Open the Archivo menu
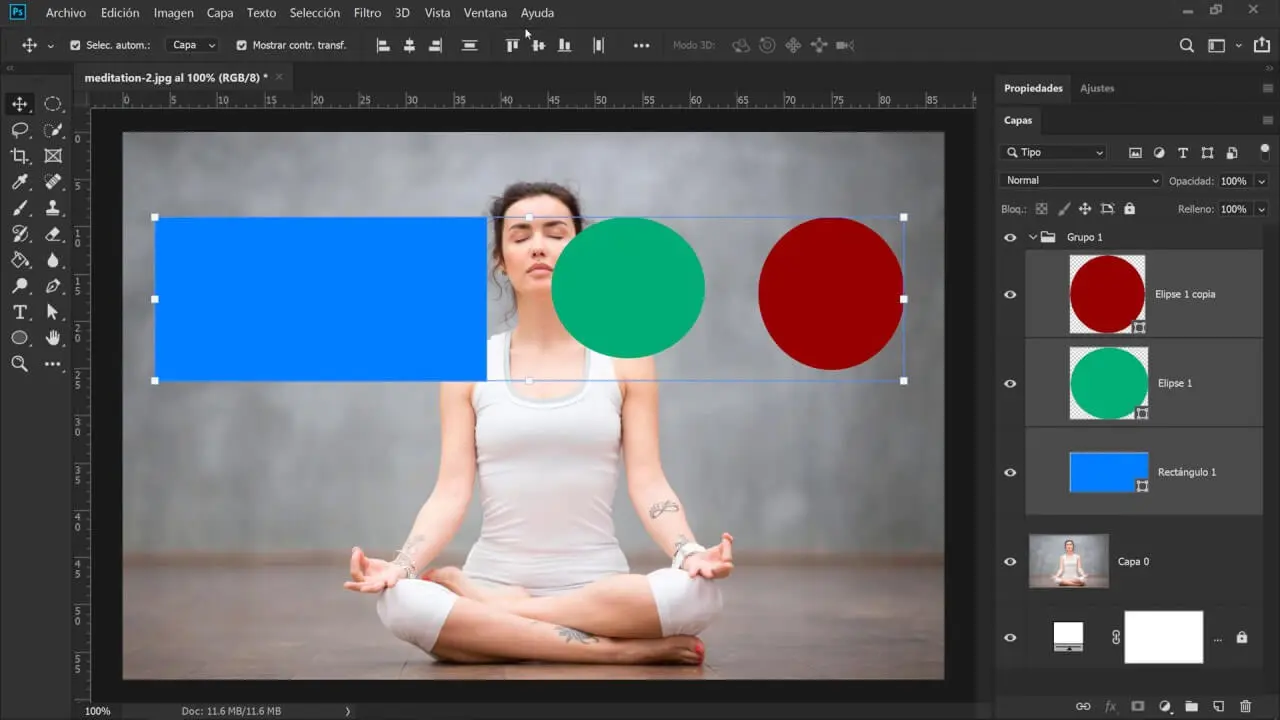This screenshot has width=1280, height=720. tap(66, 13)
